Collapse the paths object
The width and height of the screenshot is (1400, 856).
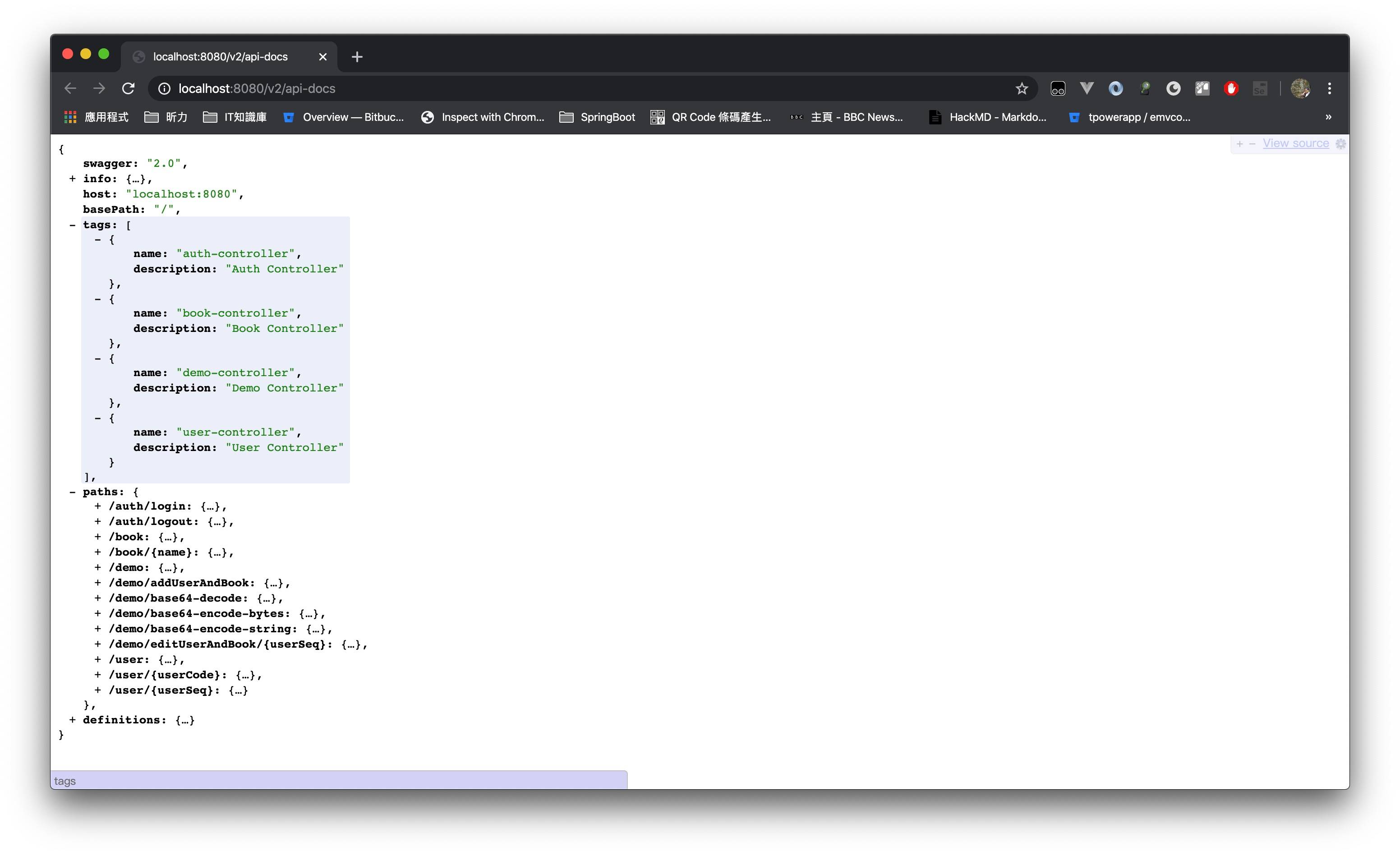72,492
